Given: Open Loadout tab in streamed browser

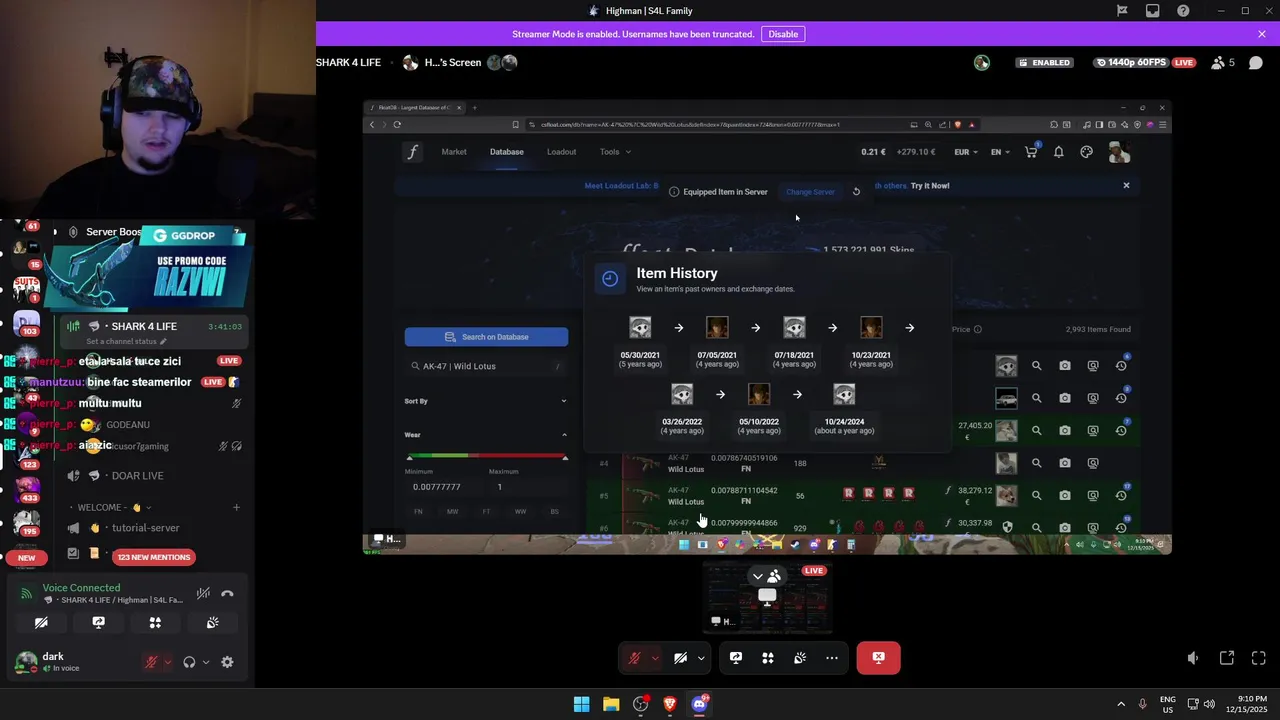Looking at the screenshot, I should click(x=561, y=152).
